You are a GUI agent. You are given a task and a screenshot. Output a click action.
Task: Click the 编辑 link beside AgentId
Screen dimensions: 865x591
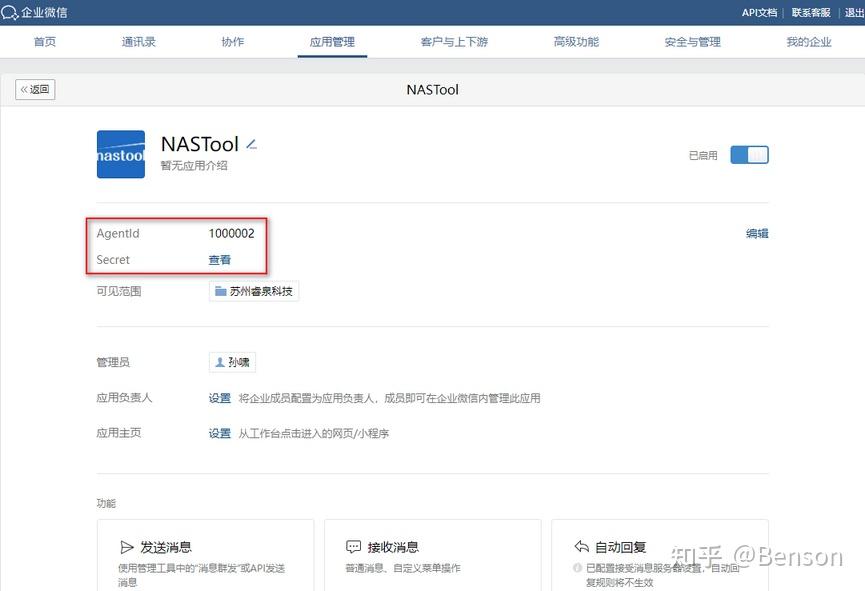[756, 232]
